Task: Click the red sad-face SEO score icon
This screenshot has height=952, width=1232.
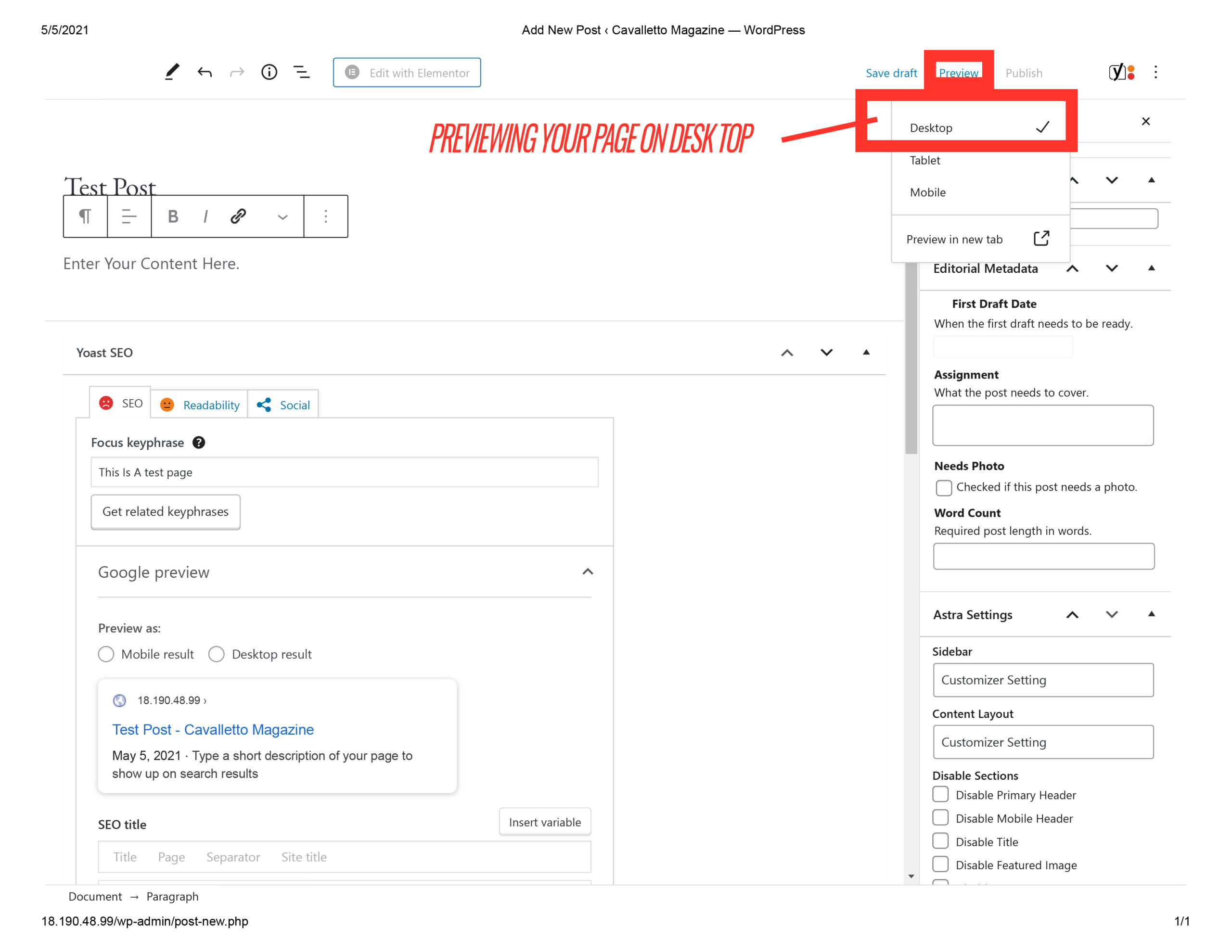Action: coord(106,403)
